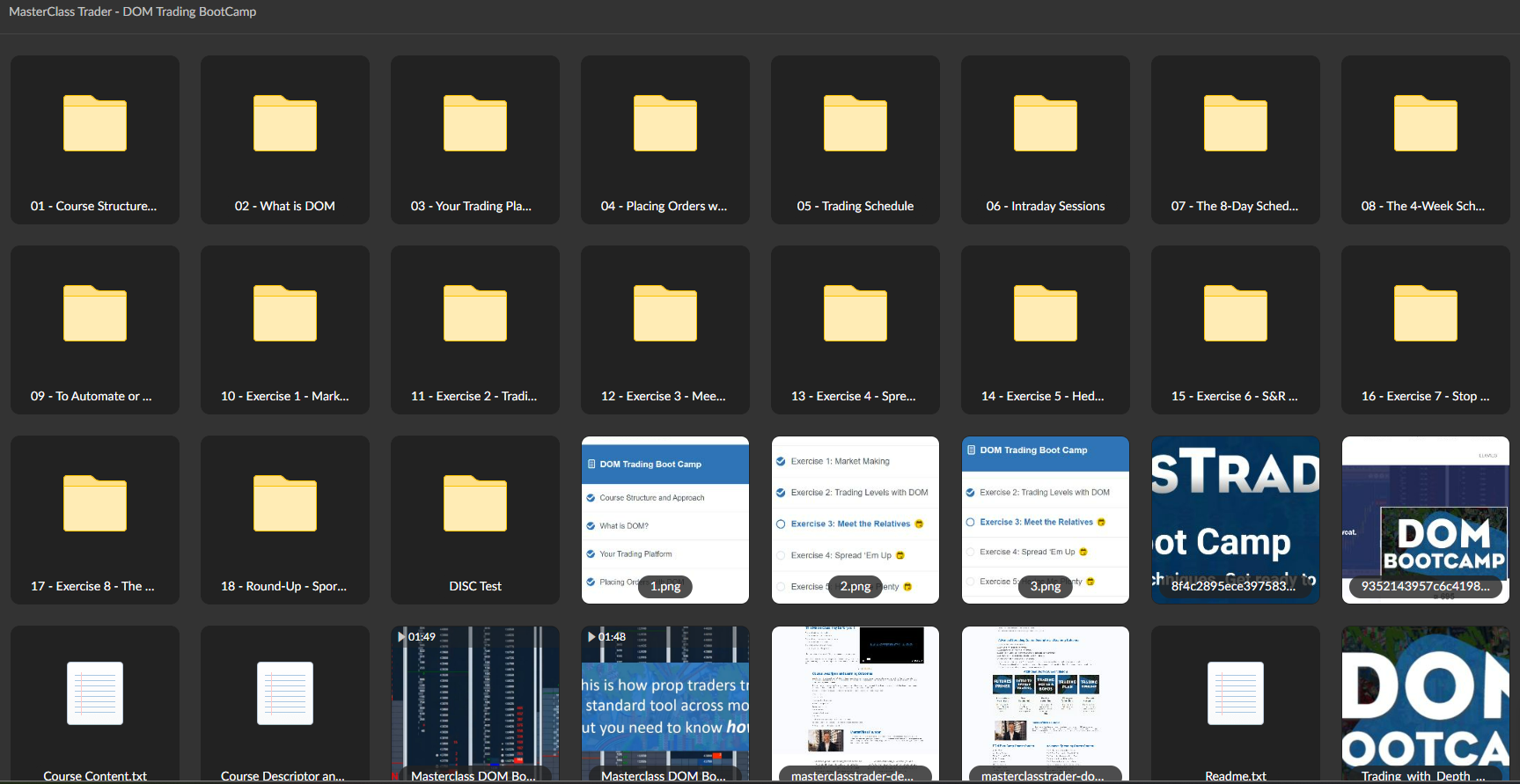The height and width of the screenshot is (784, 1520).
Task: Open the Trading with Depth image thumbnail
Action: click(1426, 704)
